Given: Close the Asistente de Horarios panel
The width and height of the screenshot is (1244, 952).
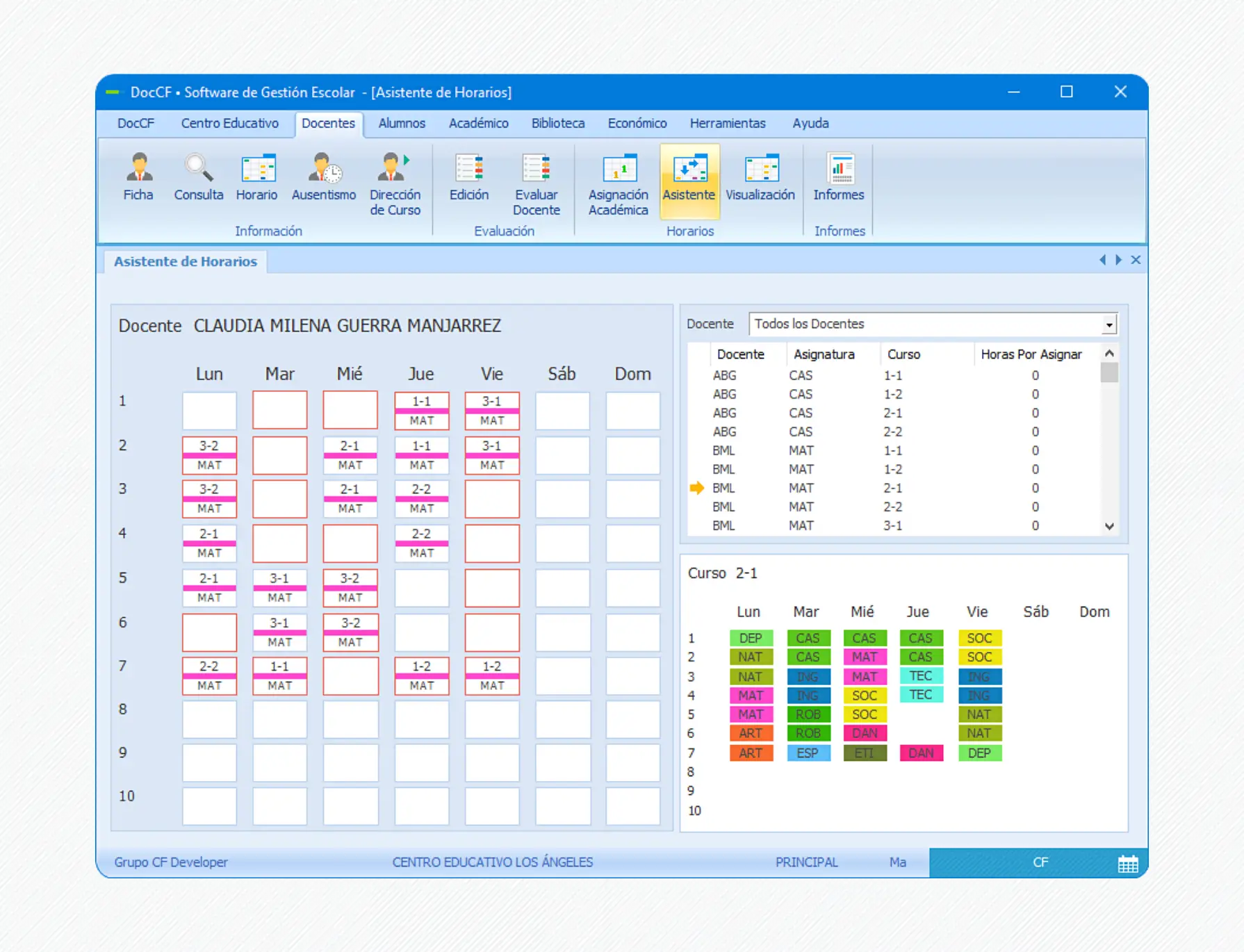Looking at the screenshot, I should tap(1136, 260).
